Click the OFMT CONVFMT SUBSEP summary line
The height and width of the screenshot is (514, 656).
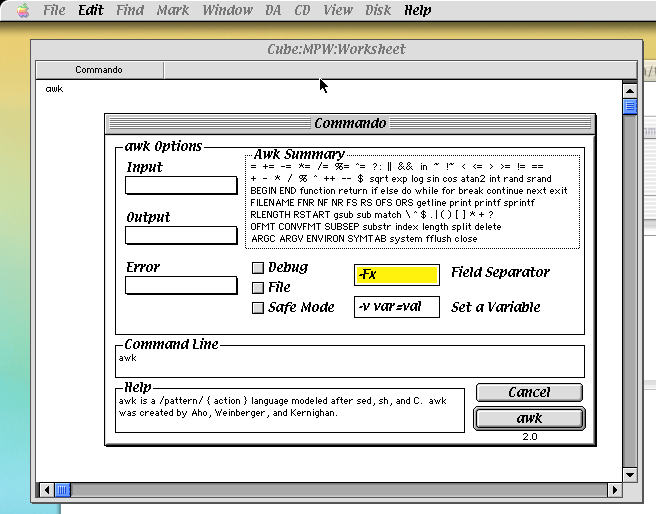[x=376, y=227]
